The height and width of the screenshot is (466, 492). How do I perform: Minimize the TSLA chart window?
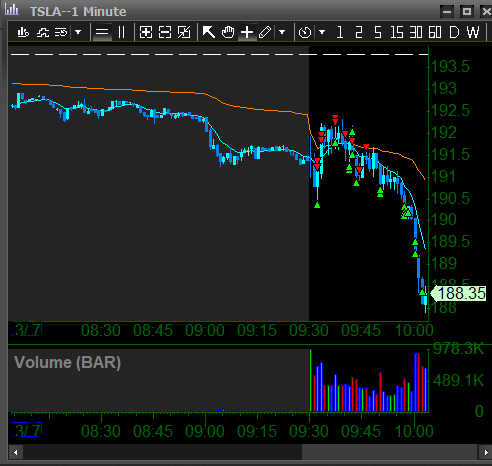pos(447,12)
